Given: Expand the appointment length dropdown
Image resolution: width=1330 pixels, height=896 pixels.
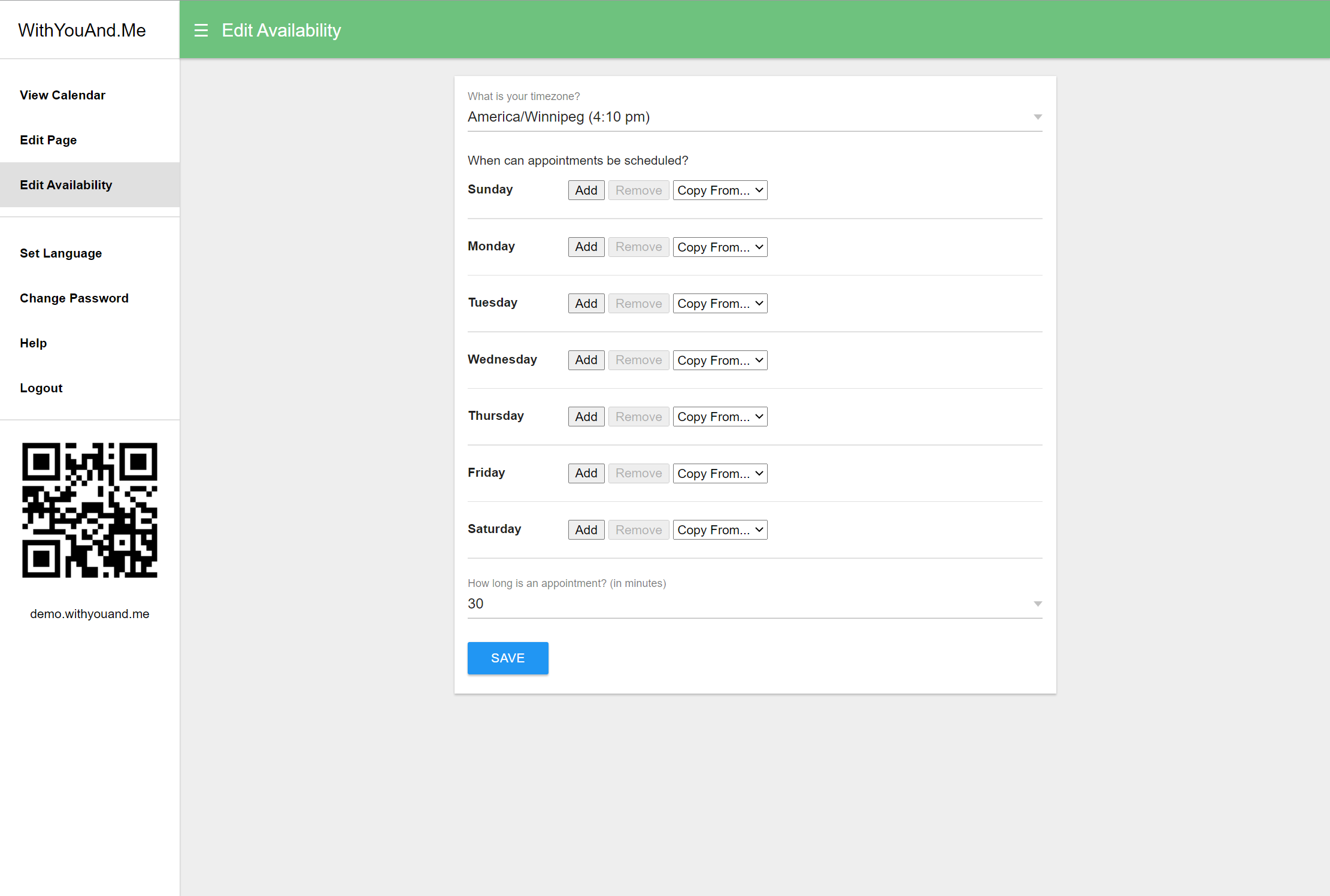Looking at the screenshot, I should tap(1037, 604).
